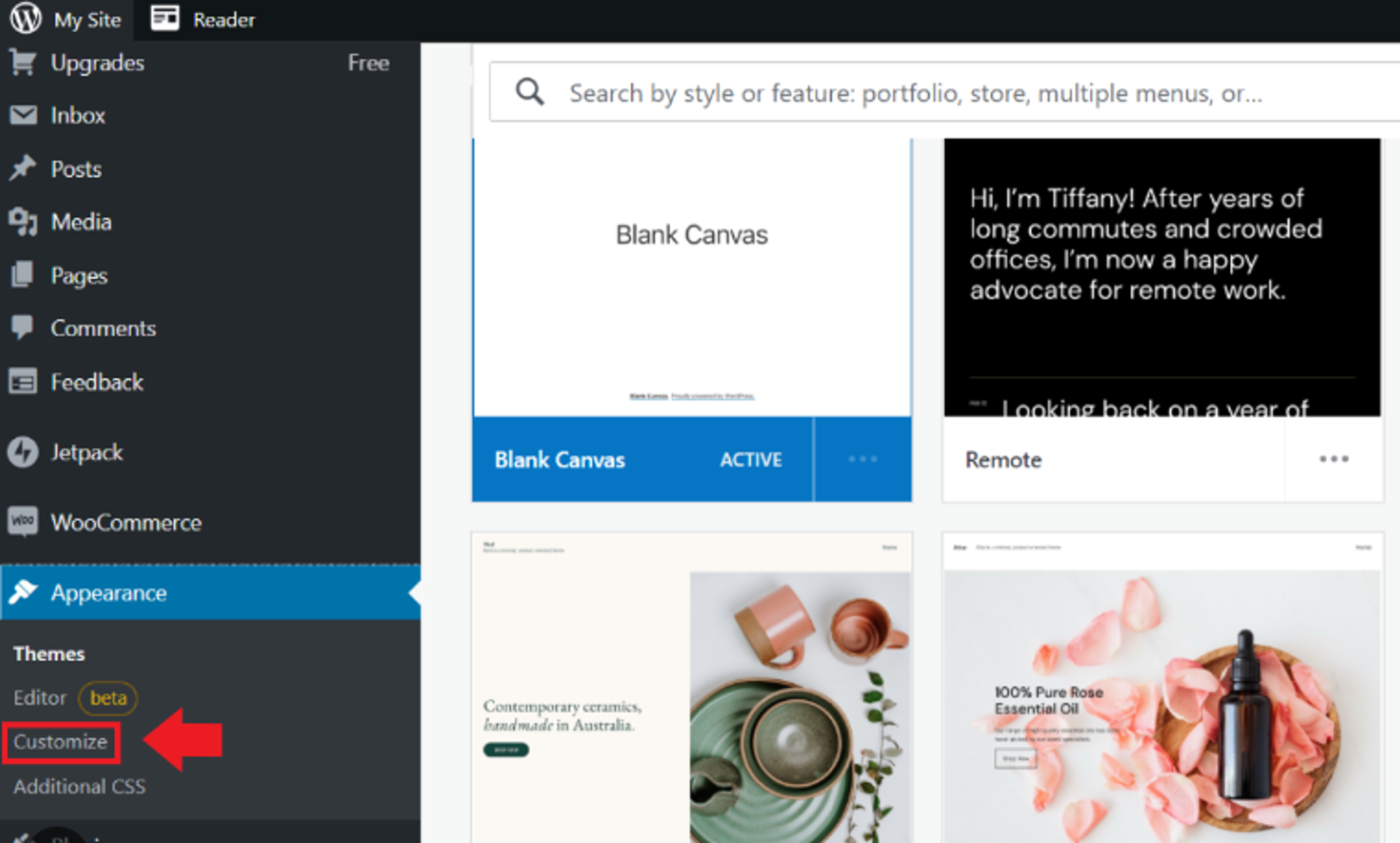Open the Comments menu item
Screen dimensions: 1400x843
tap(103, 328)
